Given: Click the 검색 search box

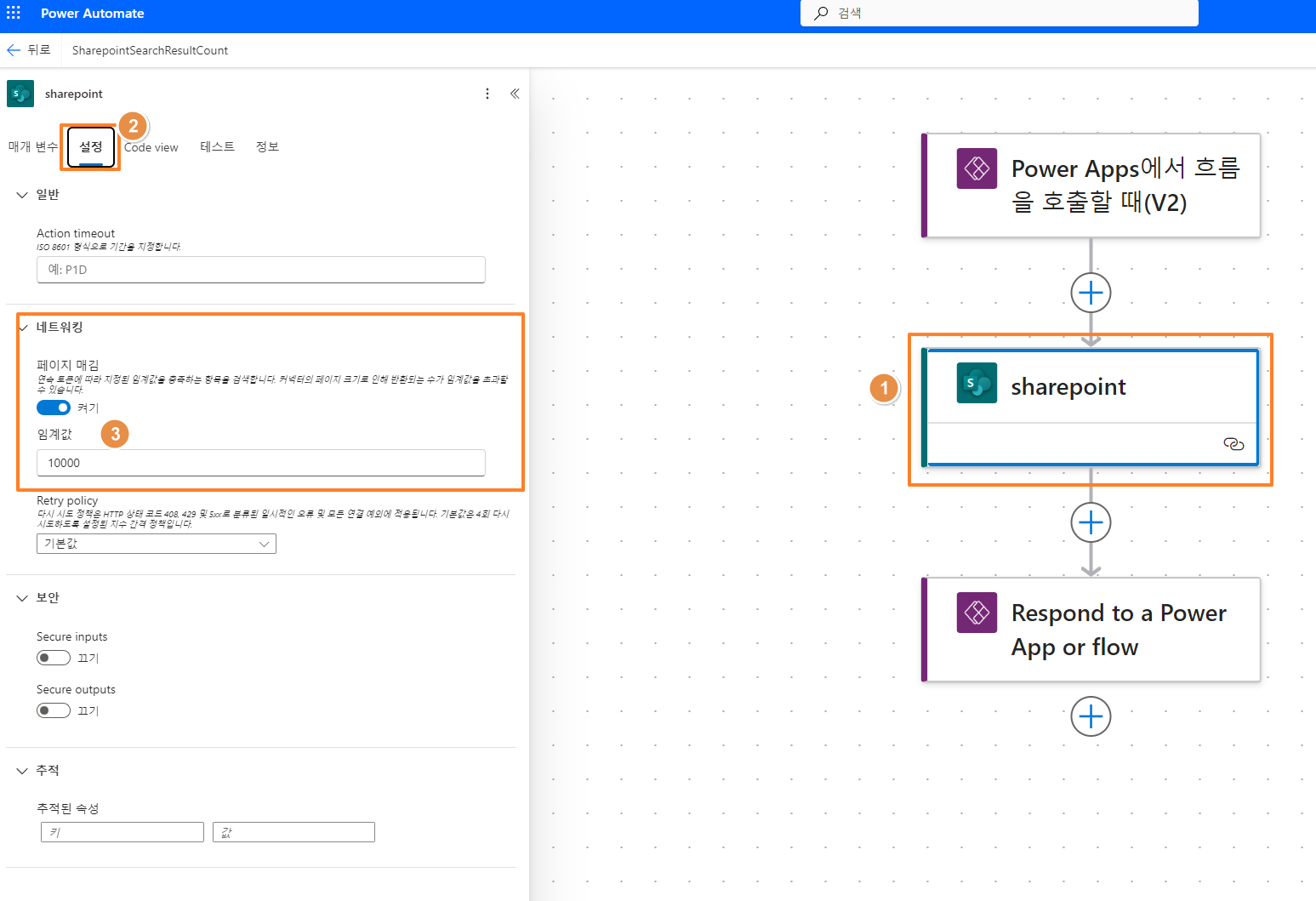Looking at the screenshot, I should (x=1000, y=14).
